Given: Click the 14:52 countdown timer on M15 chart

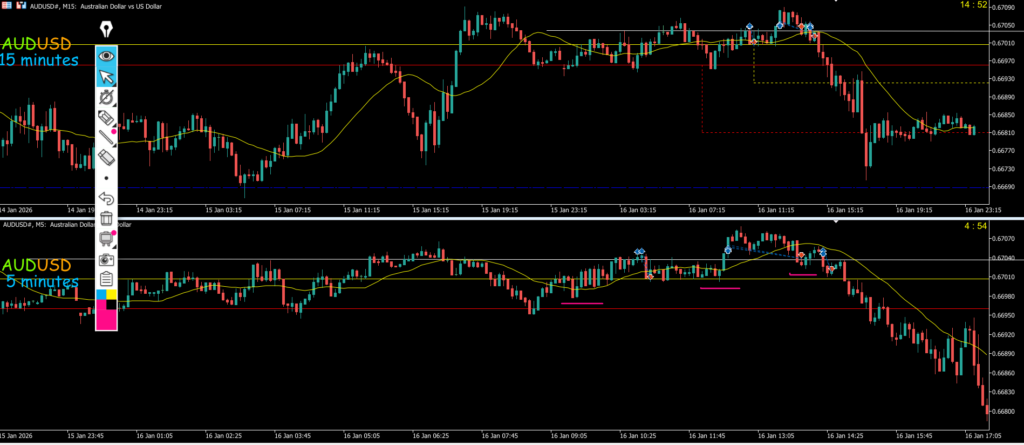Looking at the screenshot, I should (x=1000, y=6).
